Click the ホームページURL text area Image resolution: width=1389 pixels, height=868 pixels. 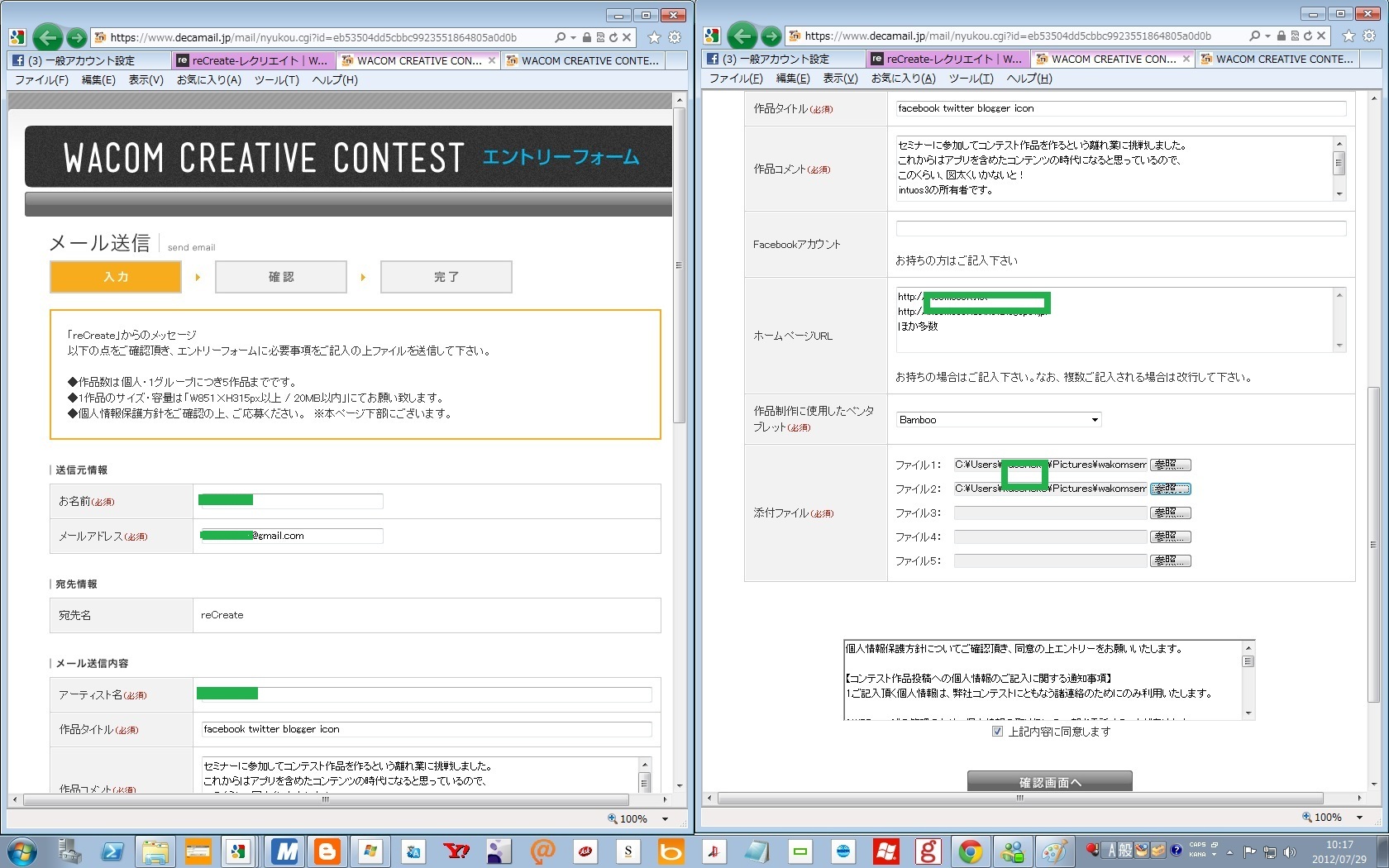pyautogui.click(x=1121, y=319)
